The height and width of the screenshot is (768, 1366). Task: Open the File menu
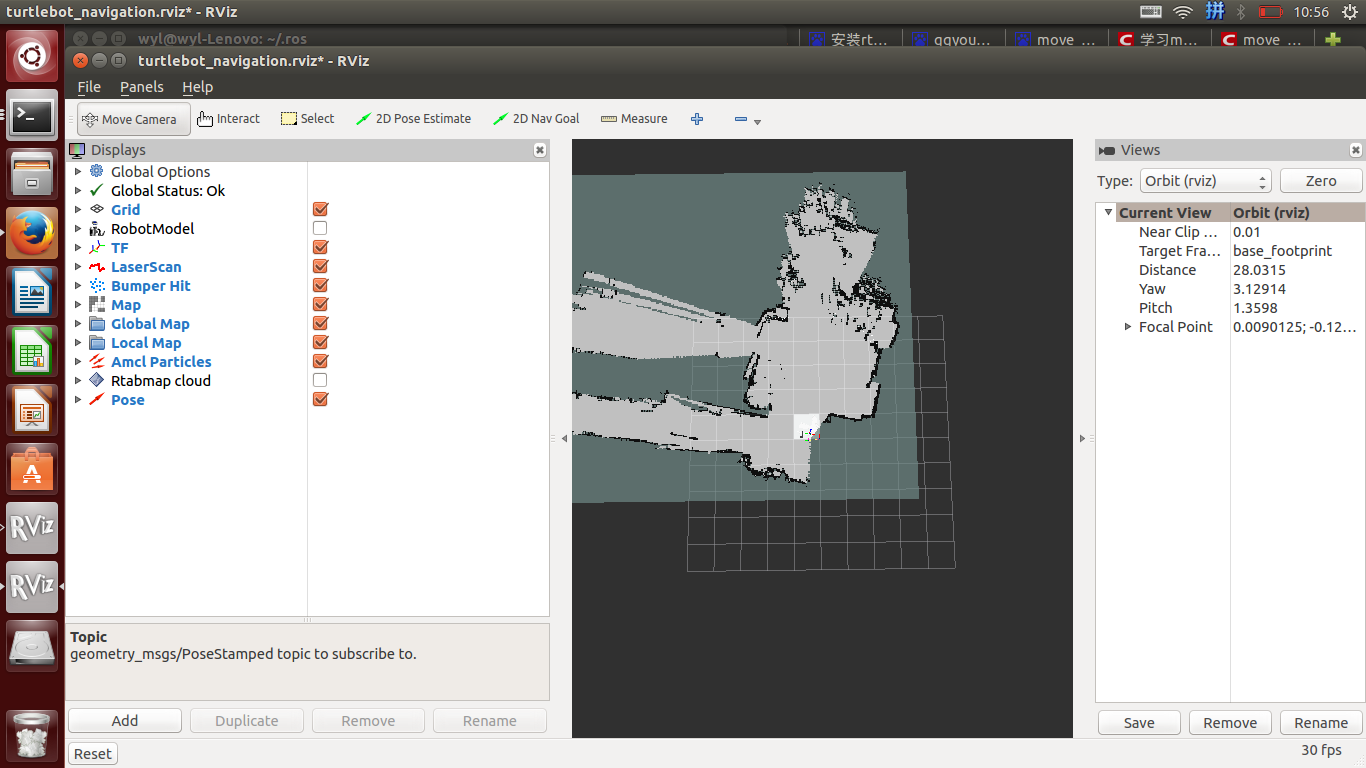coord(89,87)
